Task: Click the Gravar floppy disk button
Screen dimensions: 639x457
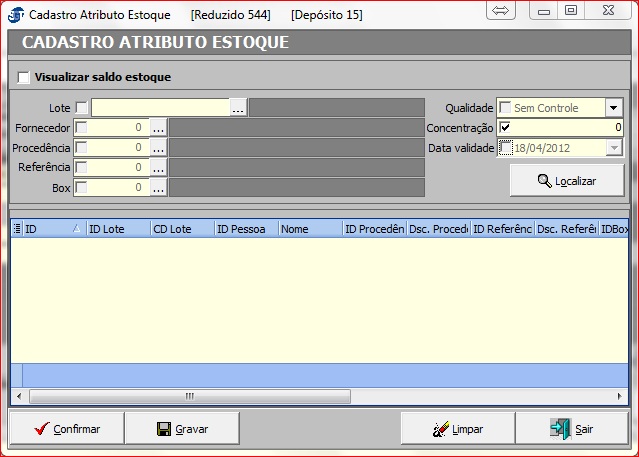Action: (x=182, y=428)
